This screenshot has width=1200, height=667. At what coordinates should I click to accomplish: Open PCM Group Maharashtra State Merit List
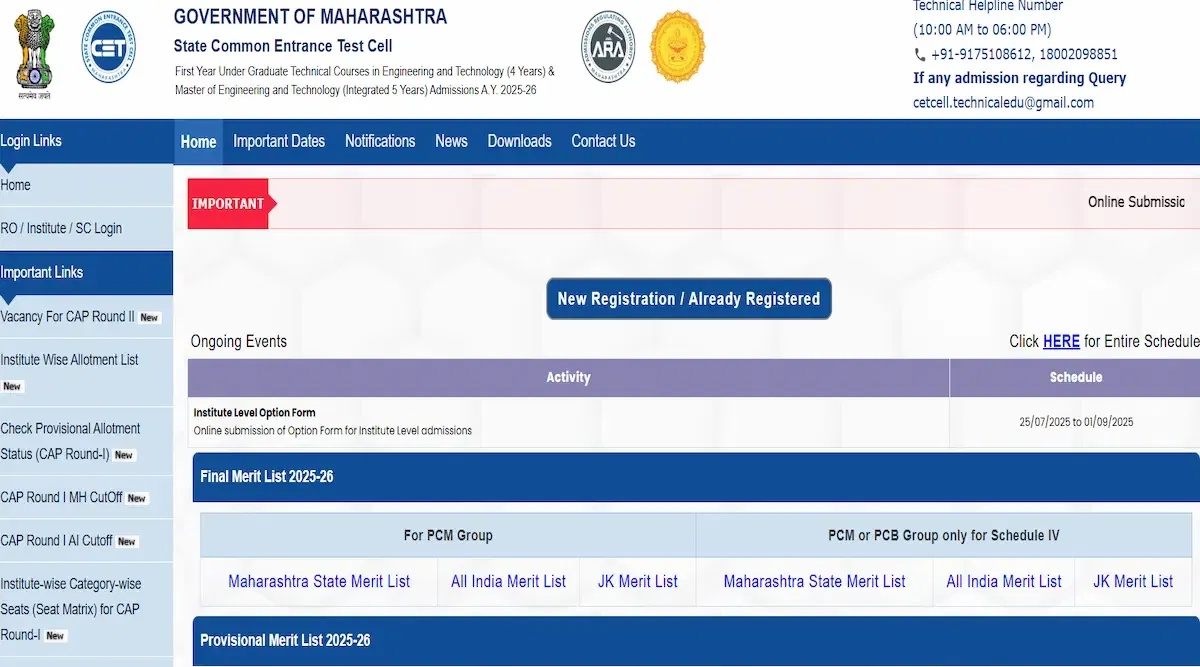coord(319,581)
